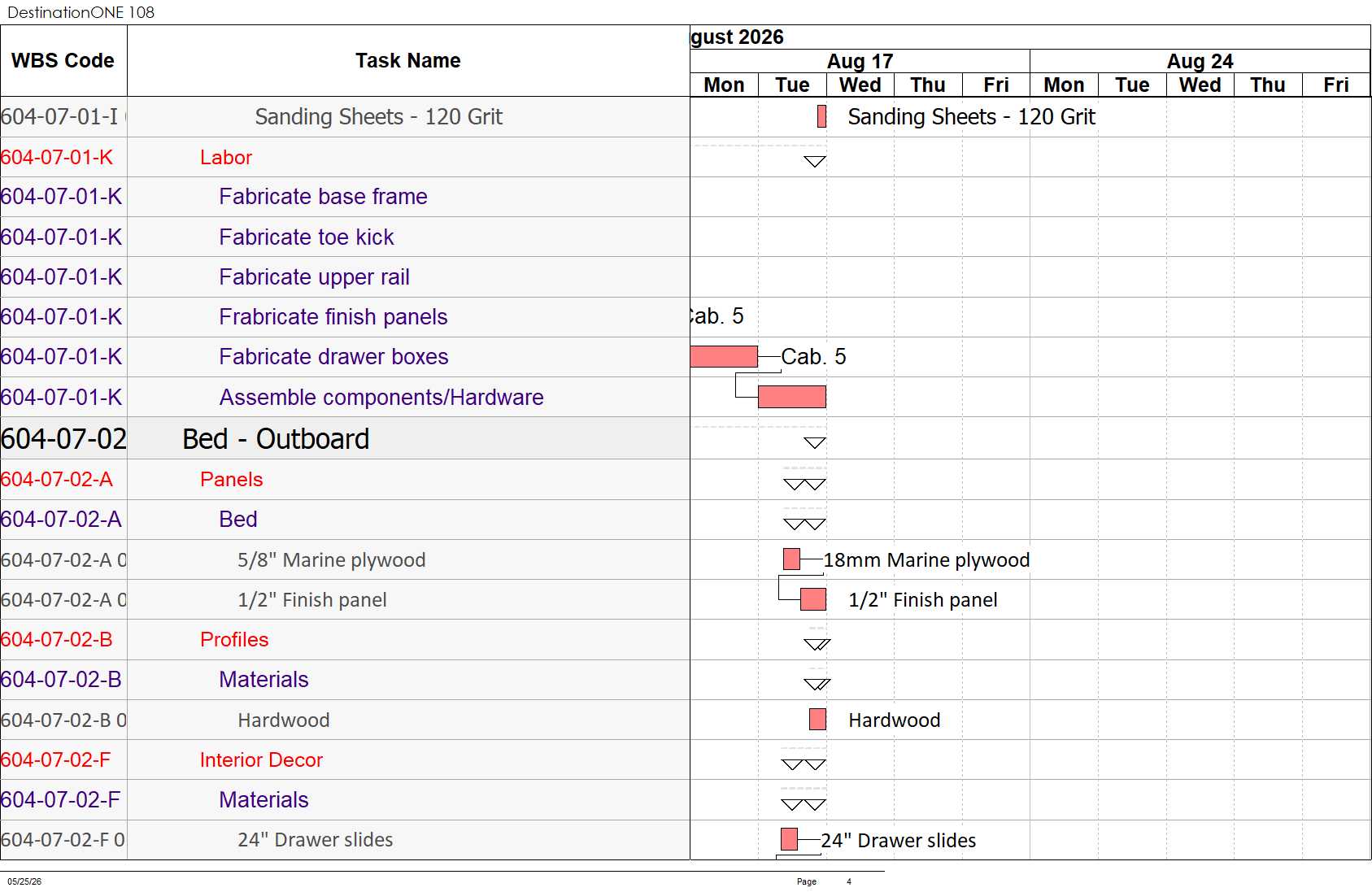Click the Labor summary marker in the chart
The height and width of the screenshot is (892, 1372).
pos(814,161)
